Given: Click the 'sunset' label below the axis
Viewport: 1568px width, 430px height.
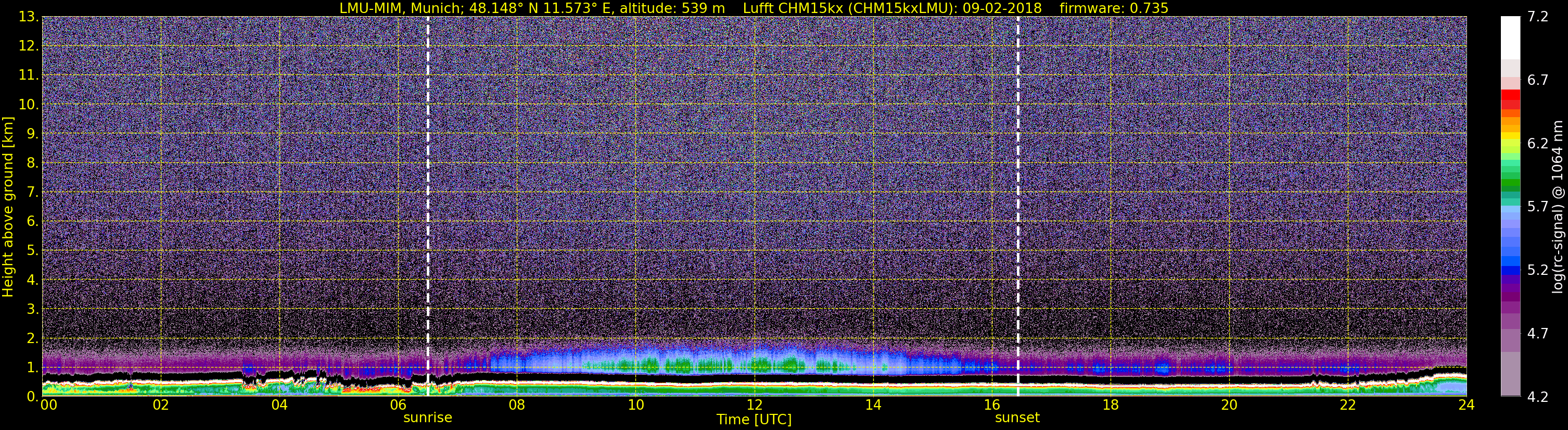Looking at the screenshot, I should click(x=1017, y=418).
